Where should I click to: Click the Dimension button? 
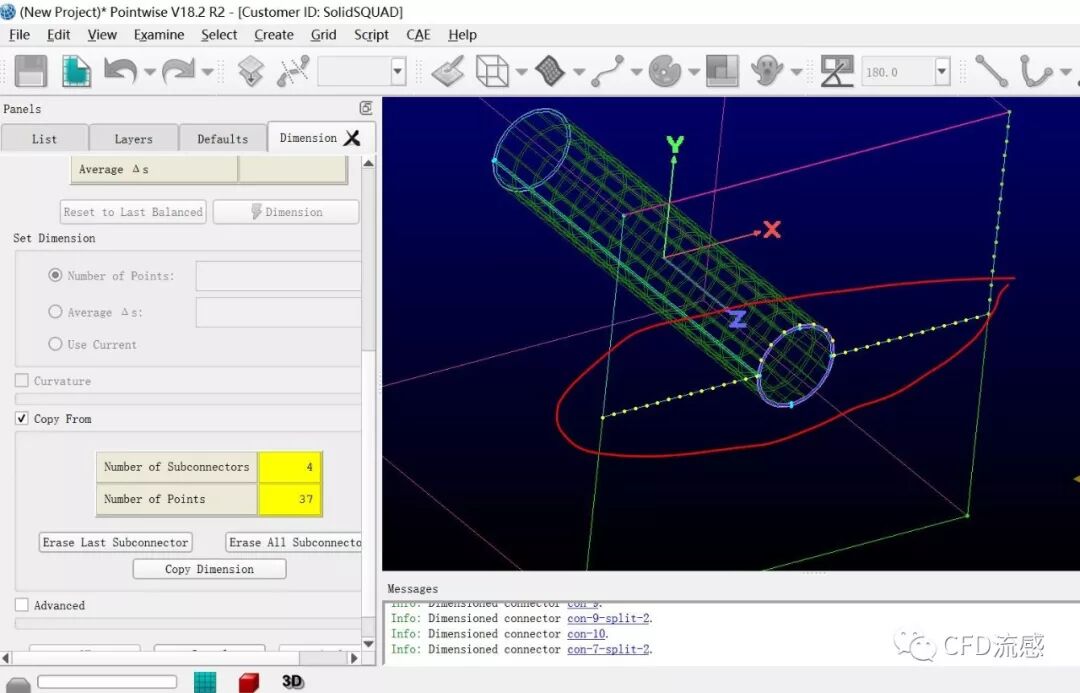286,211
